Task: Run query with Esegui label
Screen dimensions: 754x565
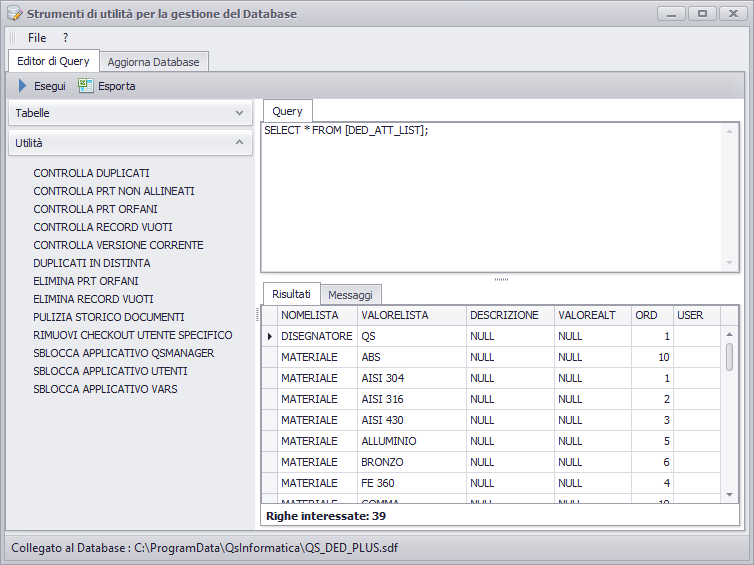Action: coord(50,86)
